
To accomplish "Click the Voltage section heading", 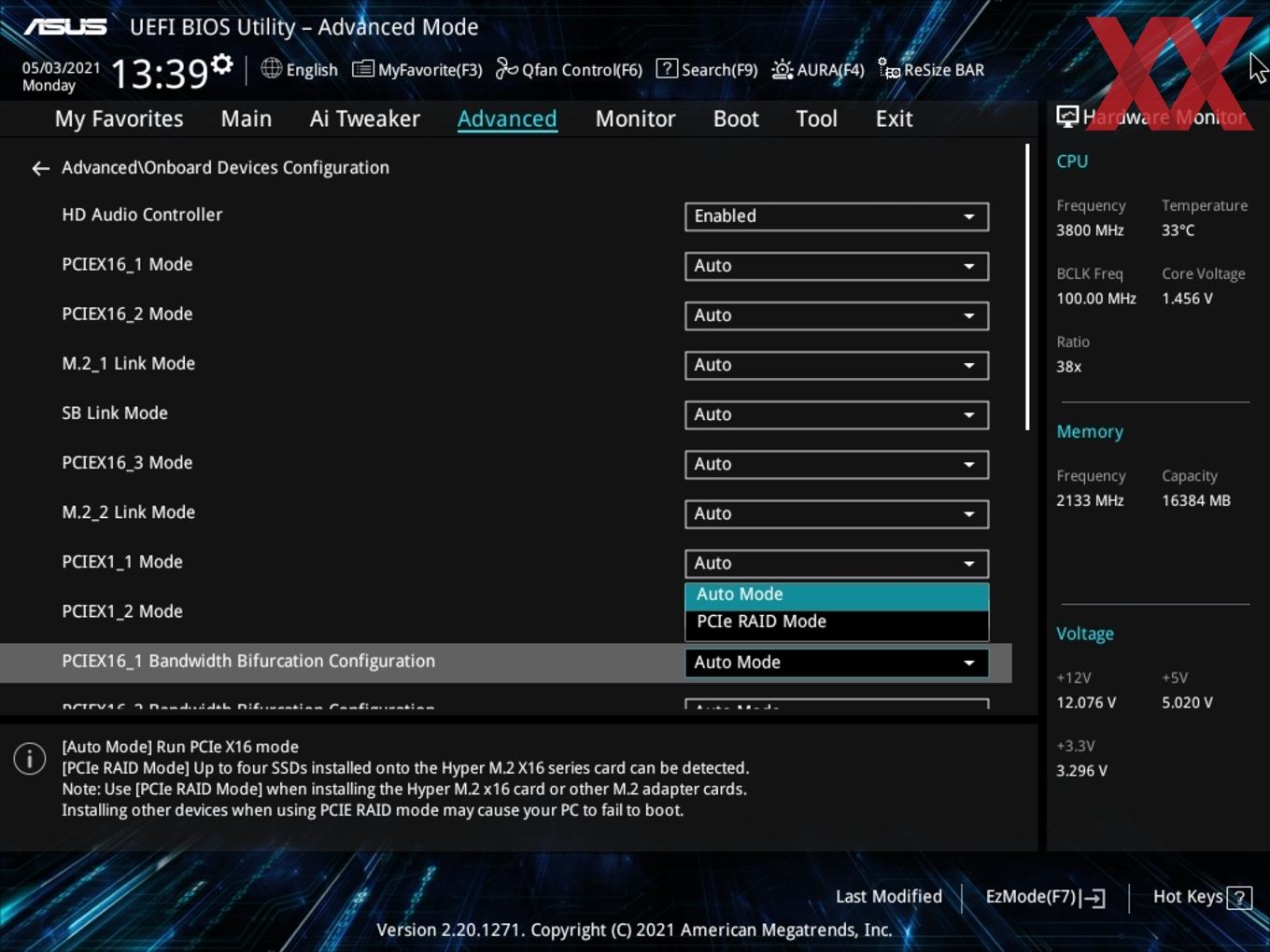I will tap(1085, 634).
